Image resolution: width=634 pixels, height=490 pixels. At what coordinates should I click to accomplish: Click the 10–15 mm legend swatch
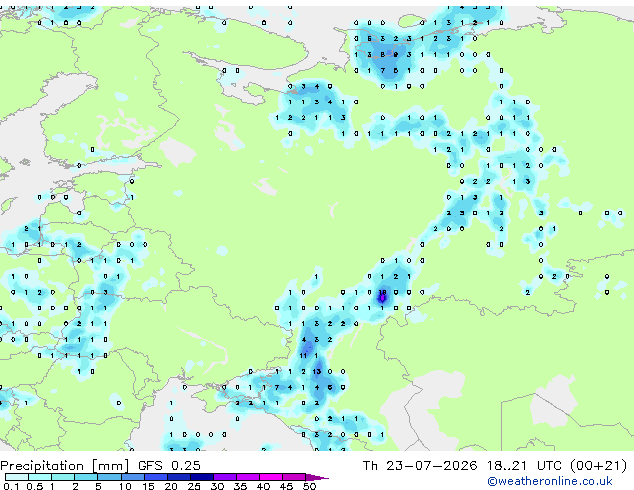pyautogui.click(x=132, y=477)
